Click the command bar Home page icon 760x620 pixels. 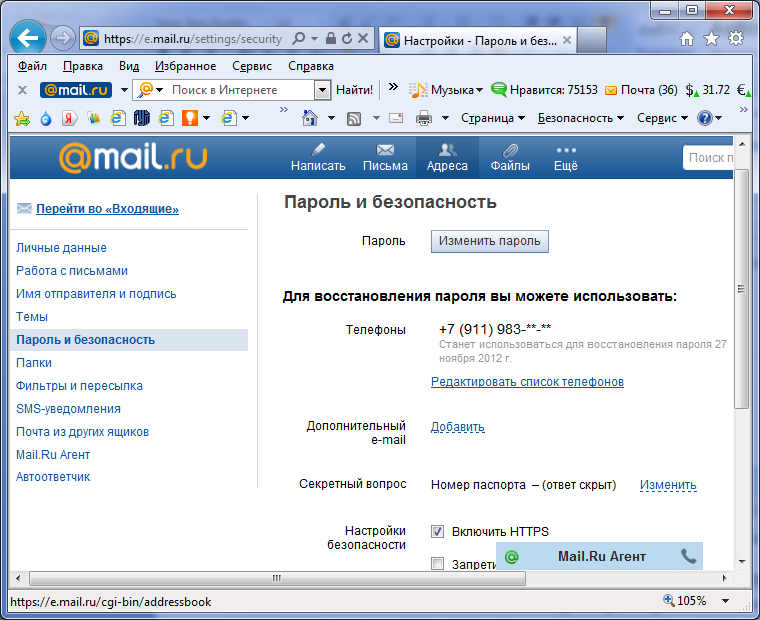pos(310,118)
